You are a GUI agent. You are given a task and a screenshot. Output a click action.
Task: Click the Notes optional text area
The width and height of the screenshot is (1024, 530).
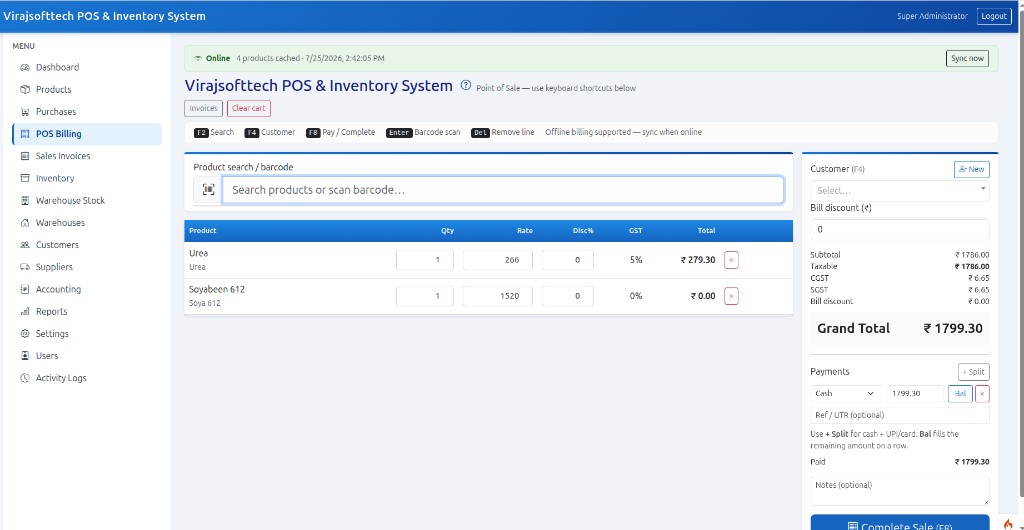(899, 491)
